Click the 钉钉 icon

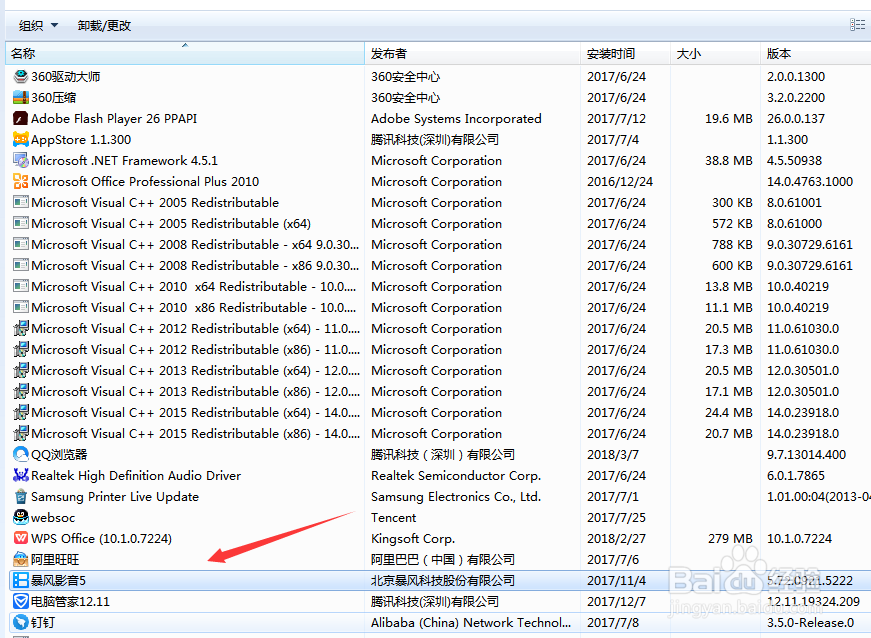(x=21, y=622)
